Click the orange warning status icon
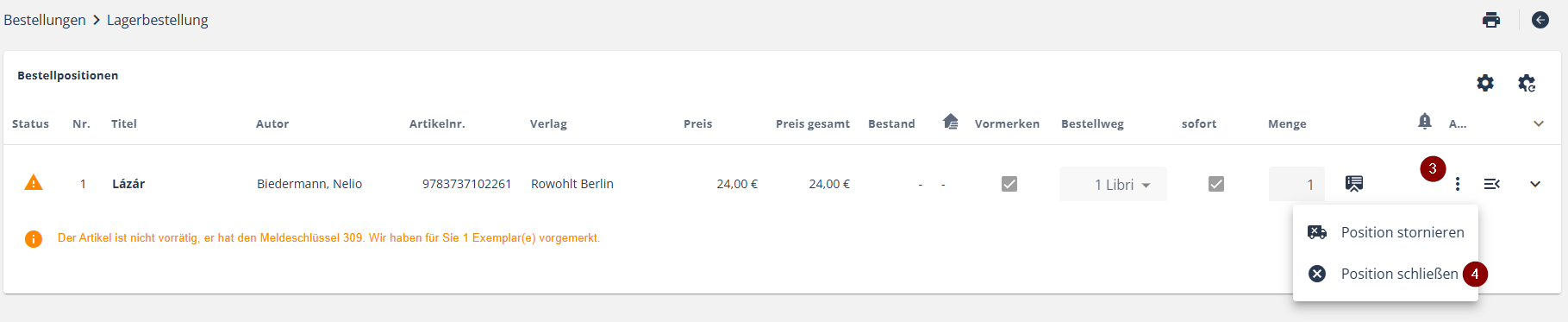1568x322 pixels. [x=34, y=182]
